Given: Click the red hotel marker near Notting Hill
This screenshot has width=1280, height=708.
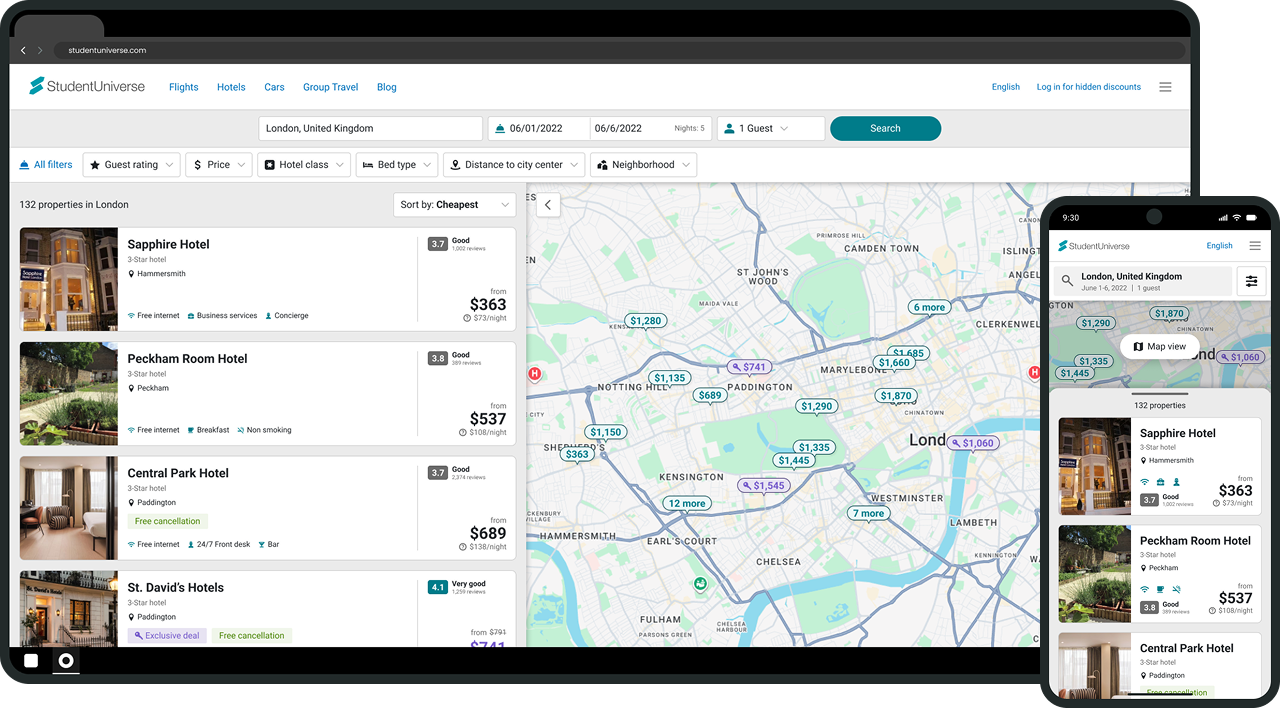Looking at the screenshot, I should pos(534,374).
